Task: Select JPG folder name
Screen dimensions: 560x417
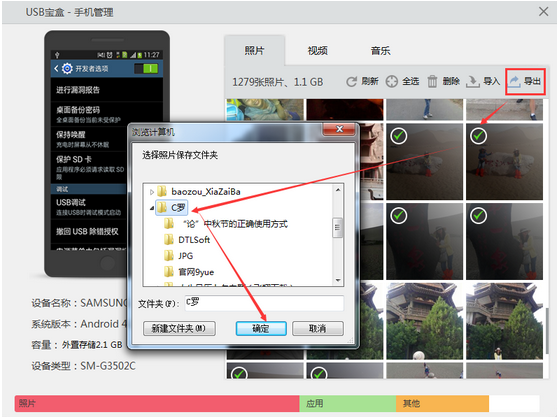Action: 185,256
